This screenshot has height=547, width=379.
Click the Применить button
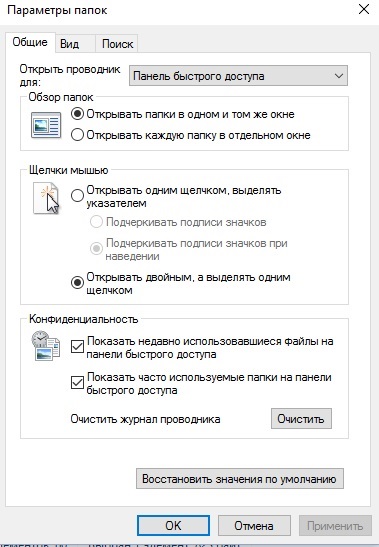(x=335, y=525)
